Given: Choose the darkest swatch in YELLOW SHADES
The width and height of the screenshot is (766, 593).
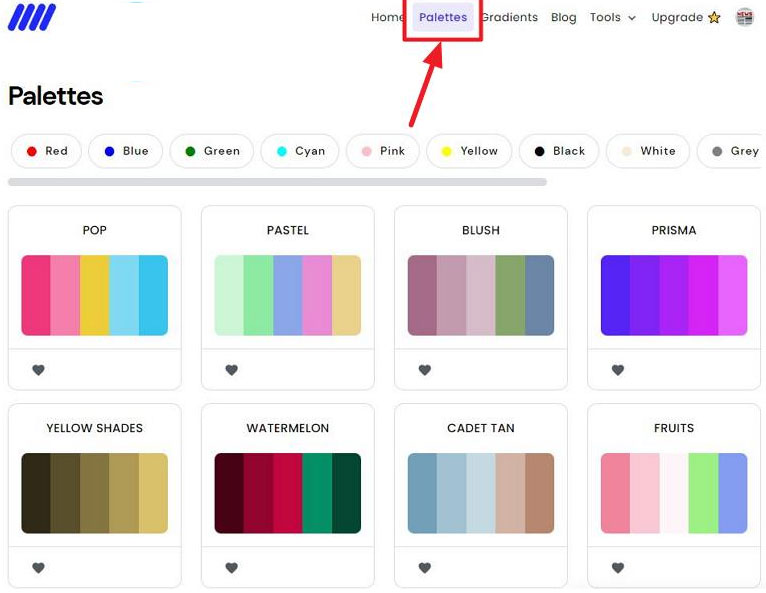Looking at the screenshot, I should [36, 493].
